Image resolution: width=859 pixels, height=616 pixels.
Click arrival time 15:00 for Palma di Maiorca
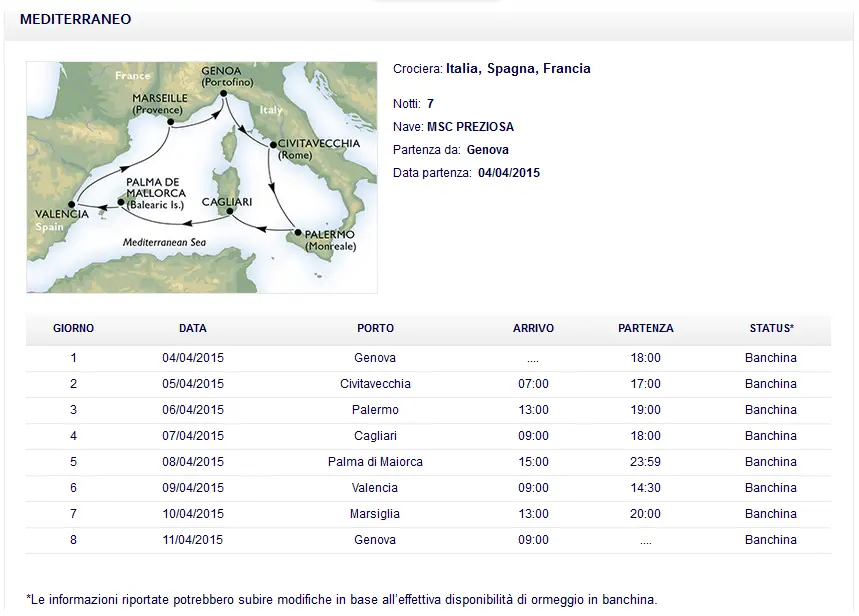pos(534,462)
